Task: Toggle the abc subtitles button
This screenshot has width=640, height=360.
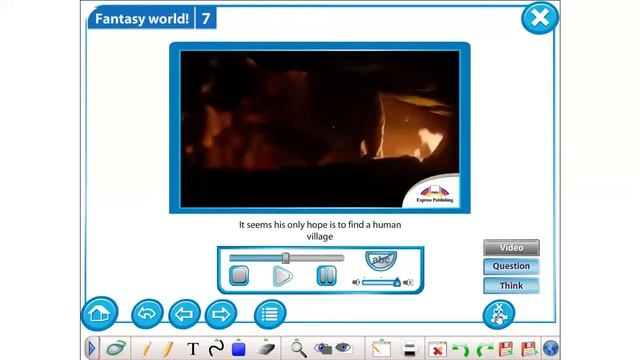Action: tap(381, 260)
